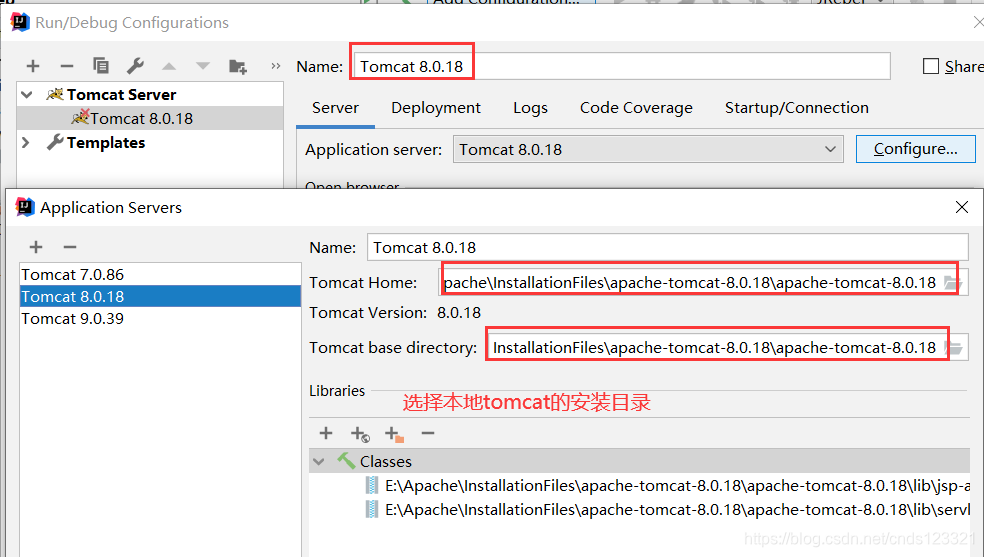Open the Logs tab
Viewport: 984px width, 557px height.
coord(530,108)
